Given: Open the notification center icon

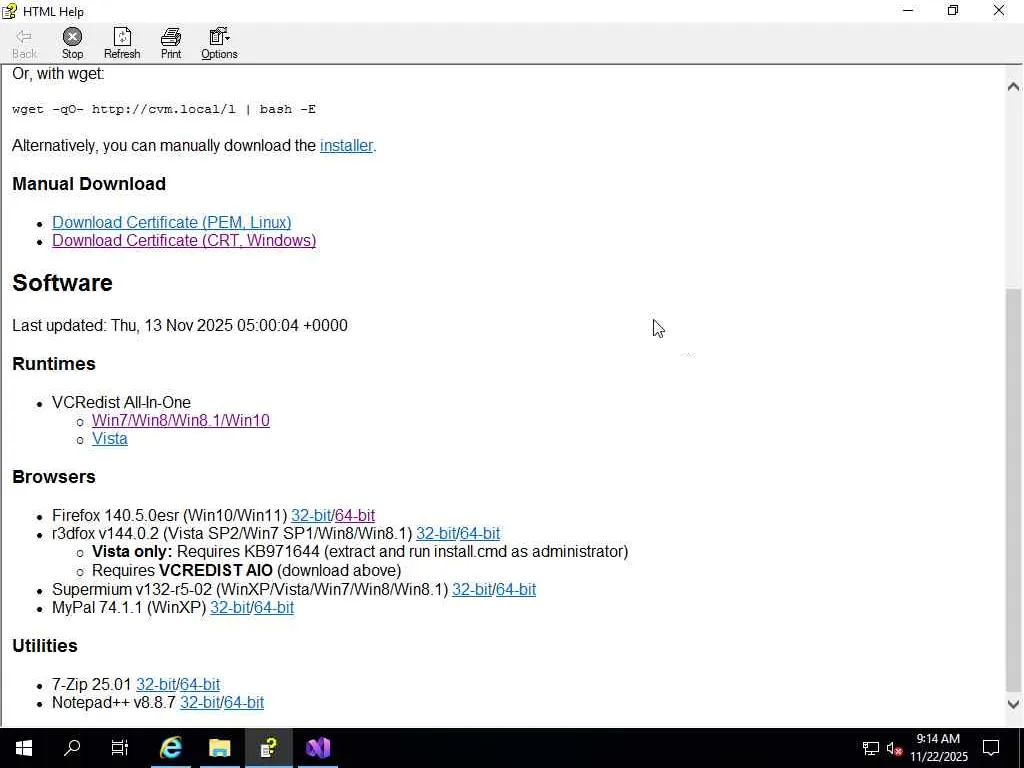Looking at the screenshot, I should (991, 748).
